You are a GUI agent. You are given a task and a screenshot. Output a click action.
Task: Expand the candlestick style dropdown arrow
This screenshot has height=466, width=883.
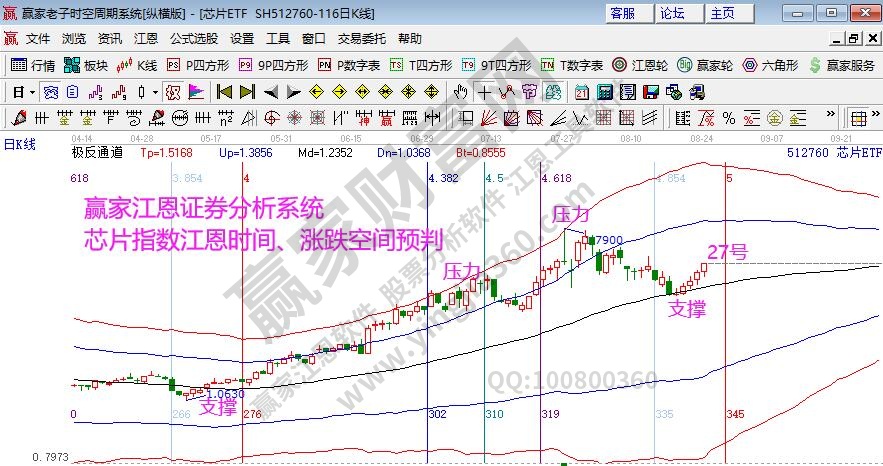coord(155,92)
